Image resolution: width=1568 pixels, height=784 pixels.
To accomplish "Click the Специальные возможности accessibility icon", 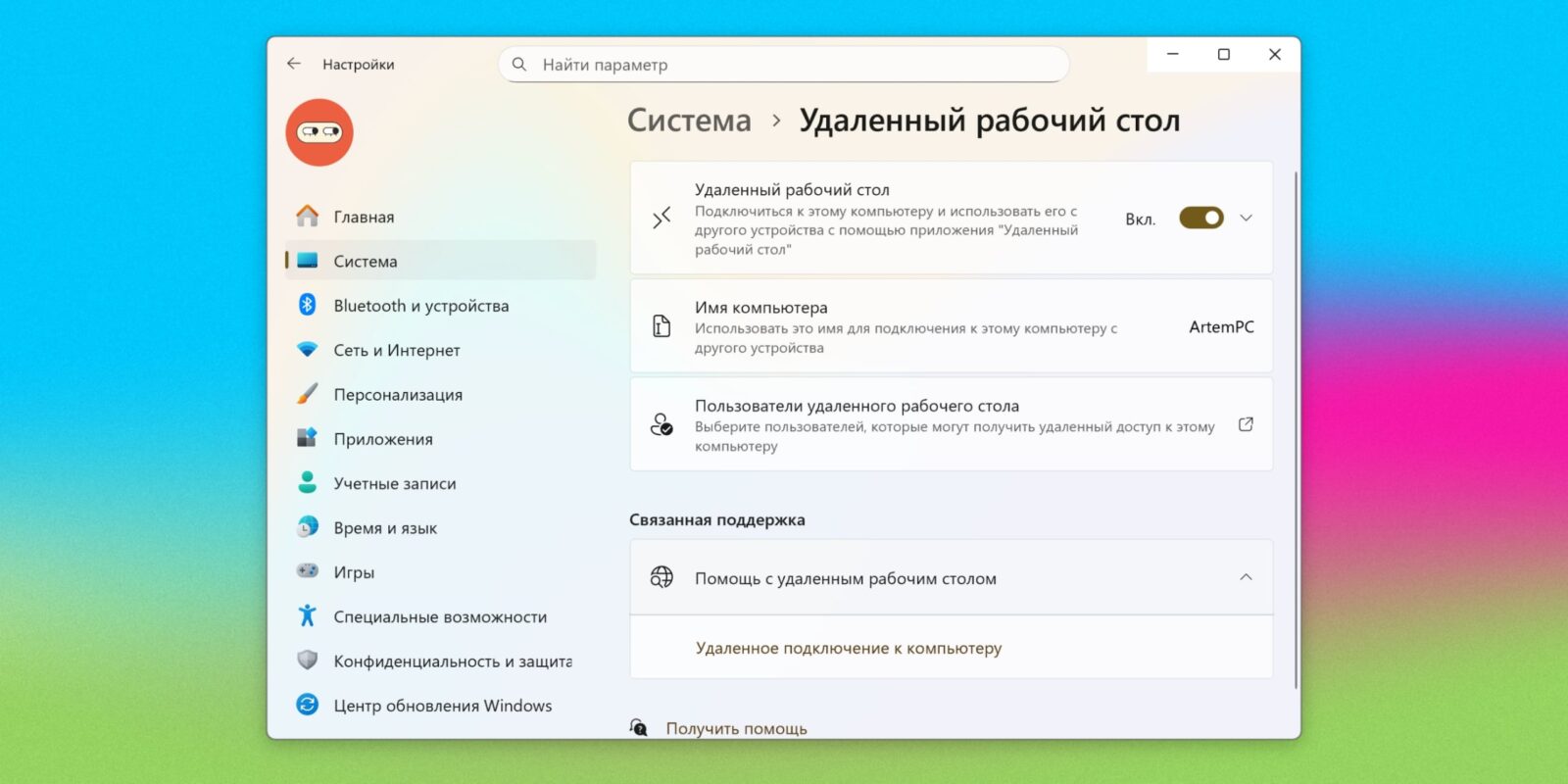I will tap(308, 615).
